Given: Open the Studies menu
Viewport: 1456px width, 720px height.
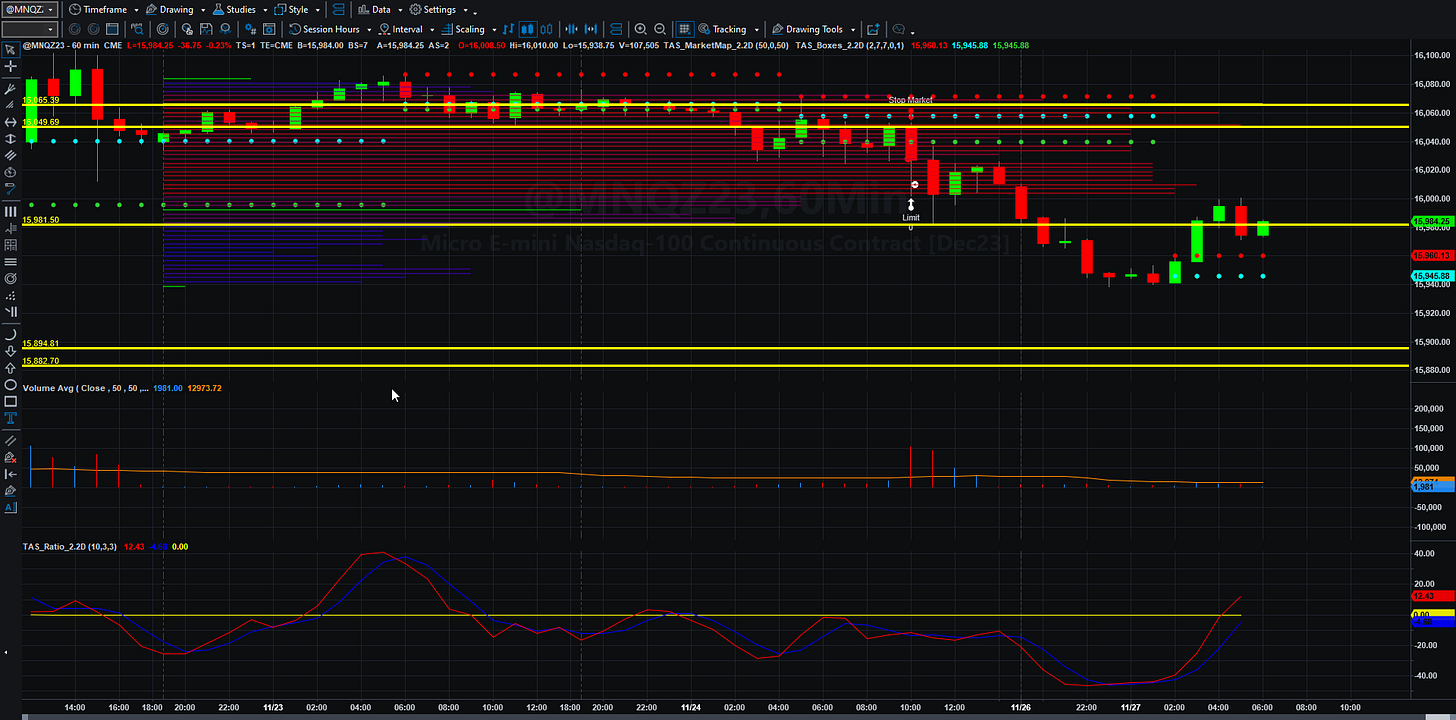Looking at the screenshot, I should point(240,9).
